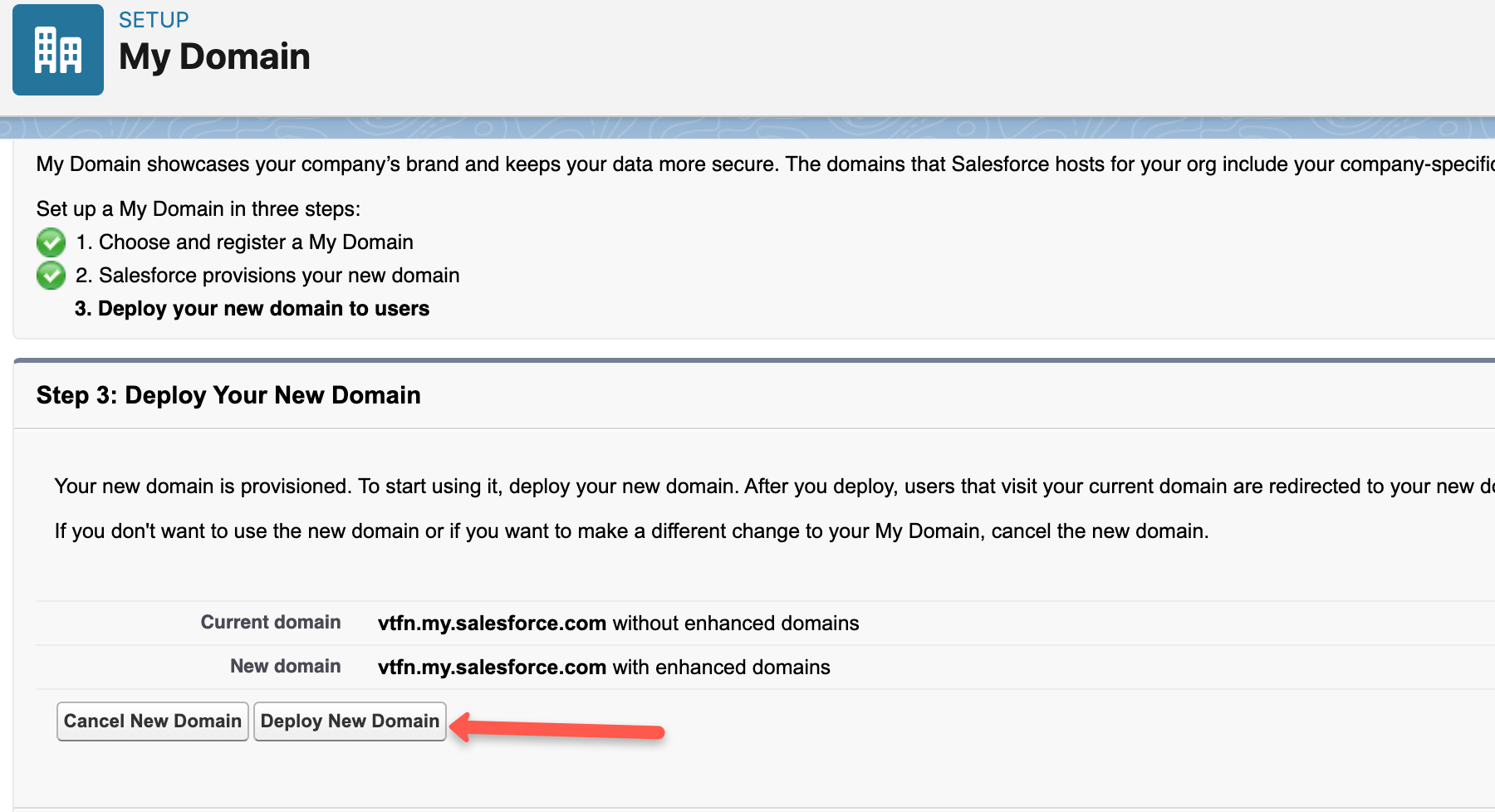Select the blue Setup company logo square
Screen dimensions: 1495x812
tap(57, 50)
